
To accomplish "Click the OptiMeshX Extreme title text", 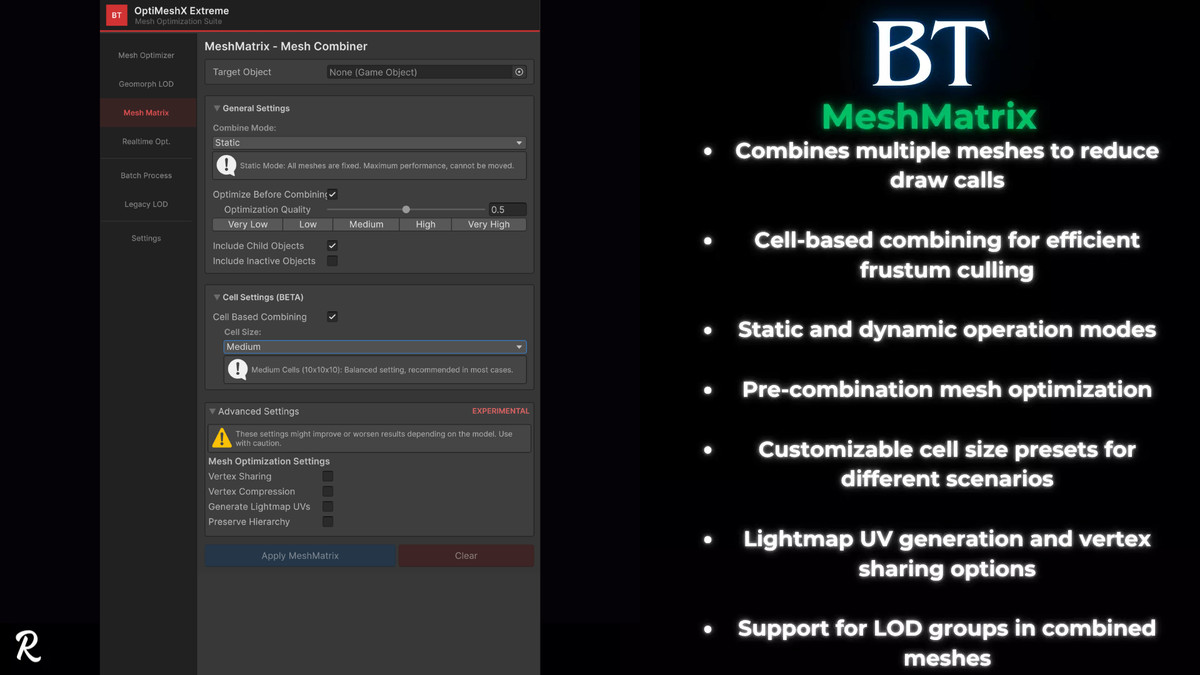I will [182, 11].
